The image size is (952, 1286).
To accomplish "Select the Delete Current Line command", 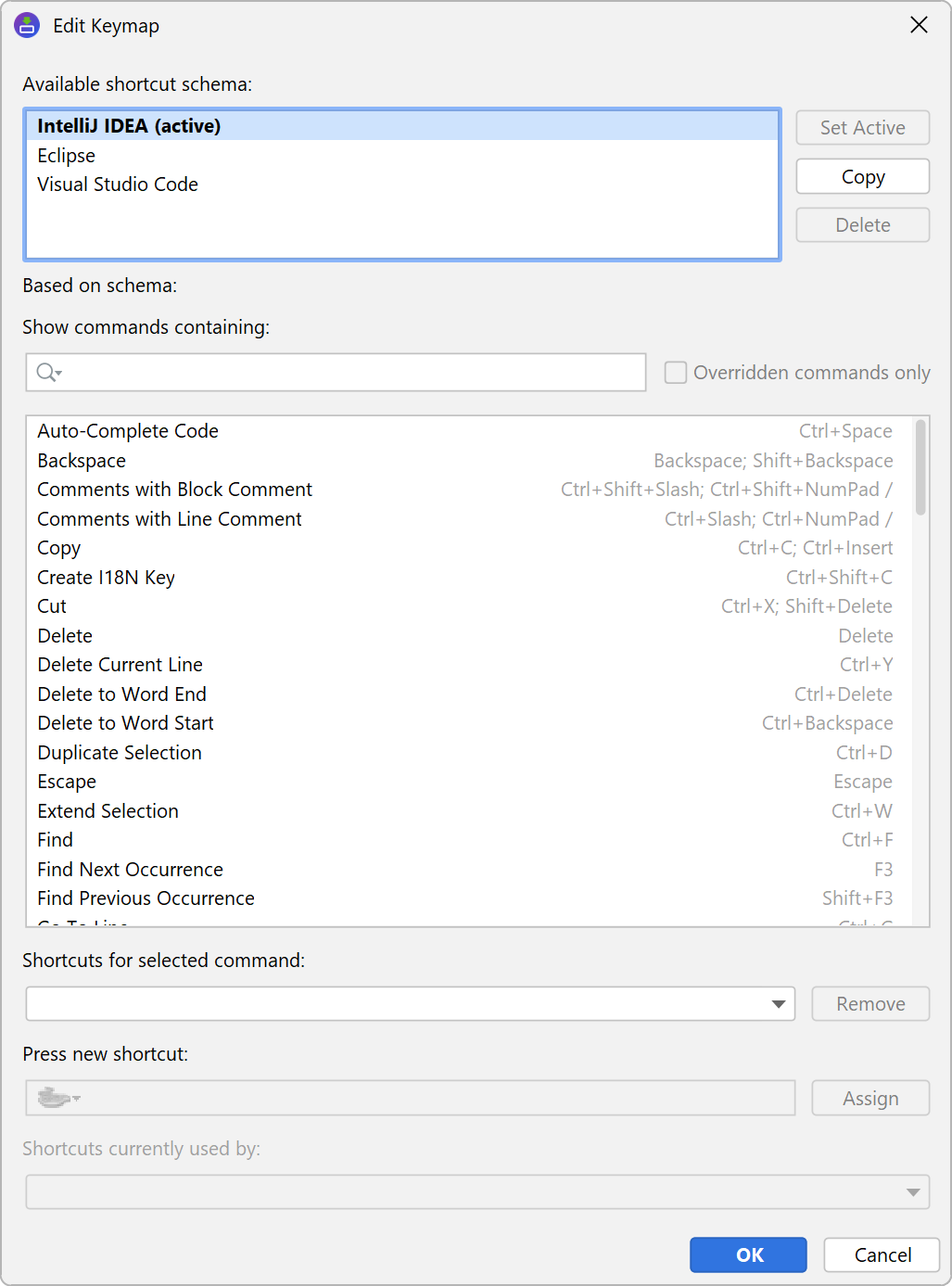I will point(121,665).
